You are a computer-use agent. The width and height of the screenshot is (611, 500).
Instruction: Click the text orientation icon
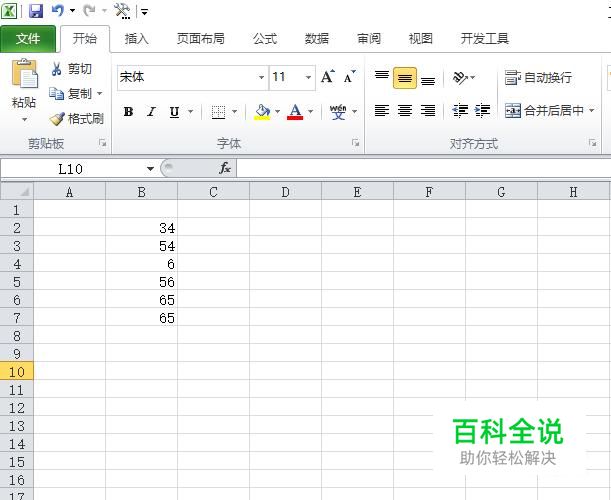coord(460,78)
